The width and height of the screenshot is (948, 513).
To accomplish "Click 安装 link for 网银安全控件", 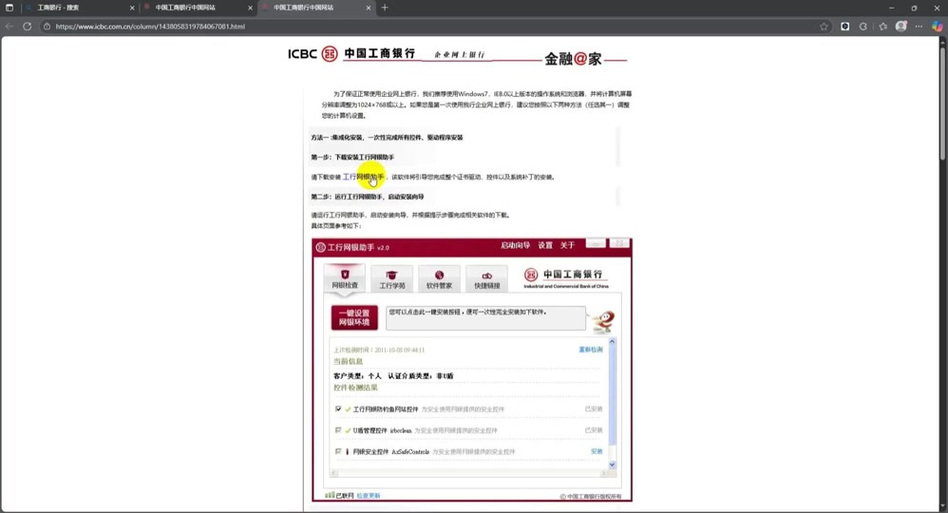I will (x=597, y=451).
